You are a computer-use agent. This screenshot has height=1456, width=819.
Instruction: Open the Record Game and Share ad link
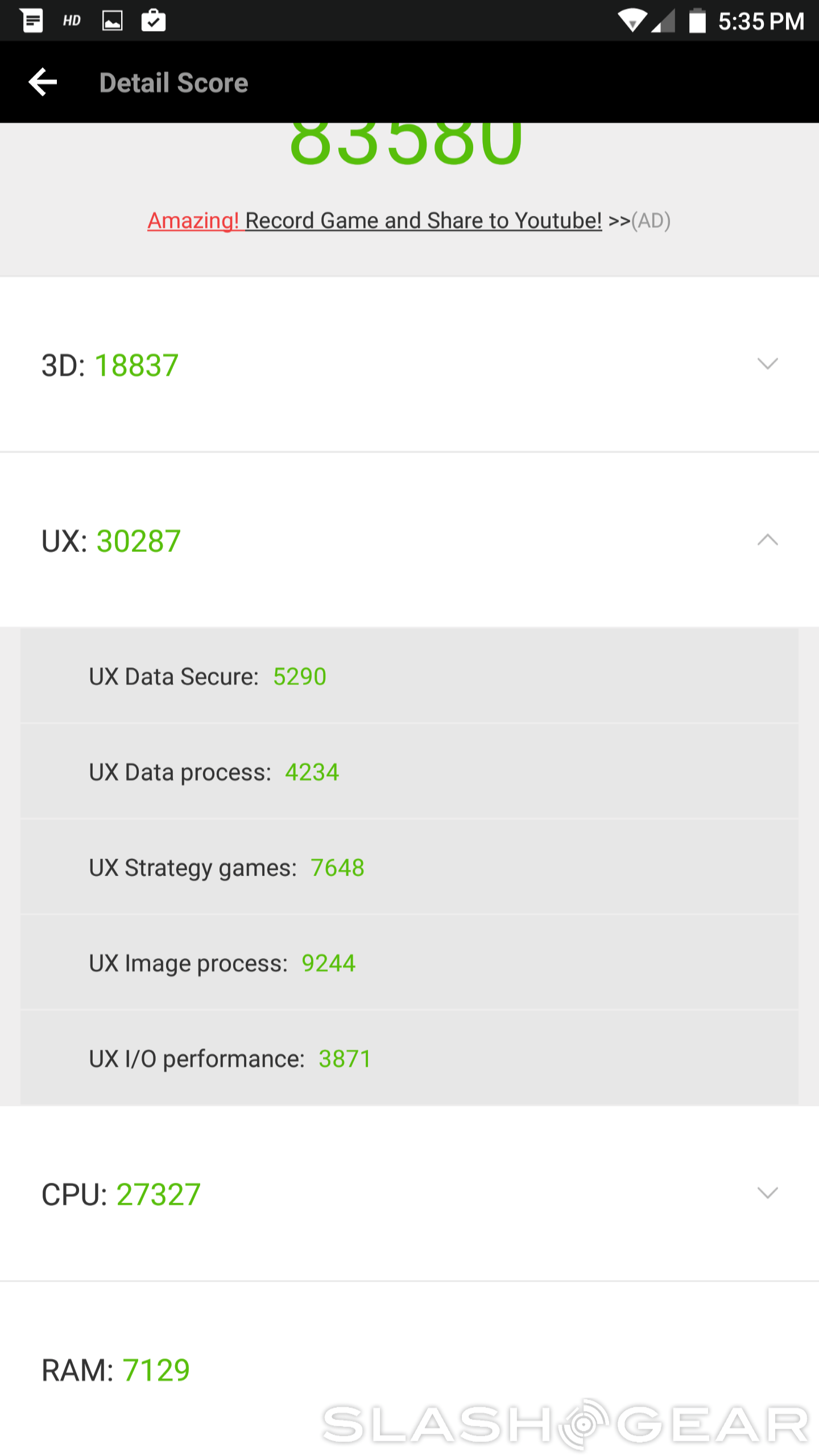click(423, 221)
